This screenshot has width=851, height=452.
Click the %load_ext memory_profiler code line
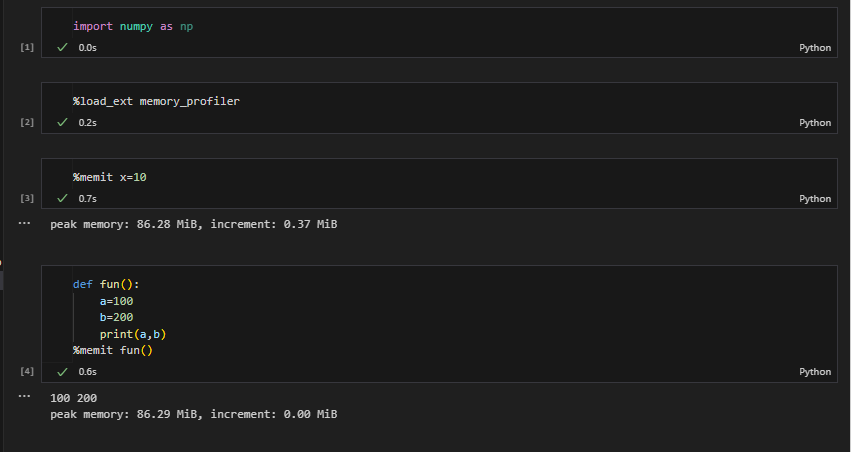point(156,101)
